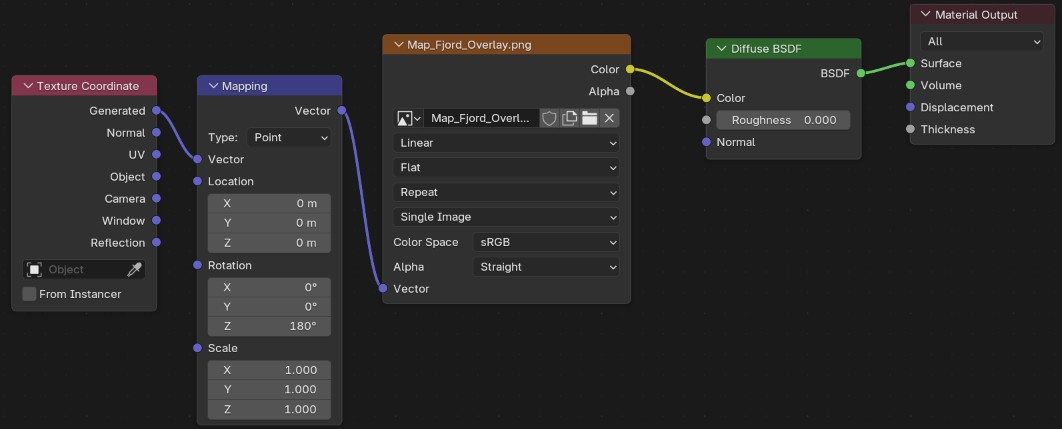Image resolution: width=1062 pixels, height=429 pixels.
Task: Click the Object eyedropper icon
Action: pos(134,270)
